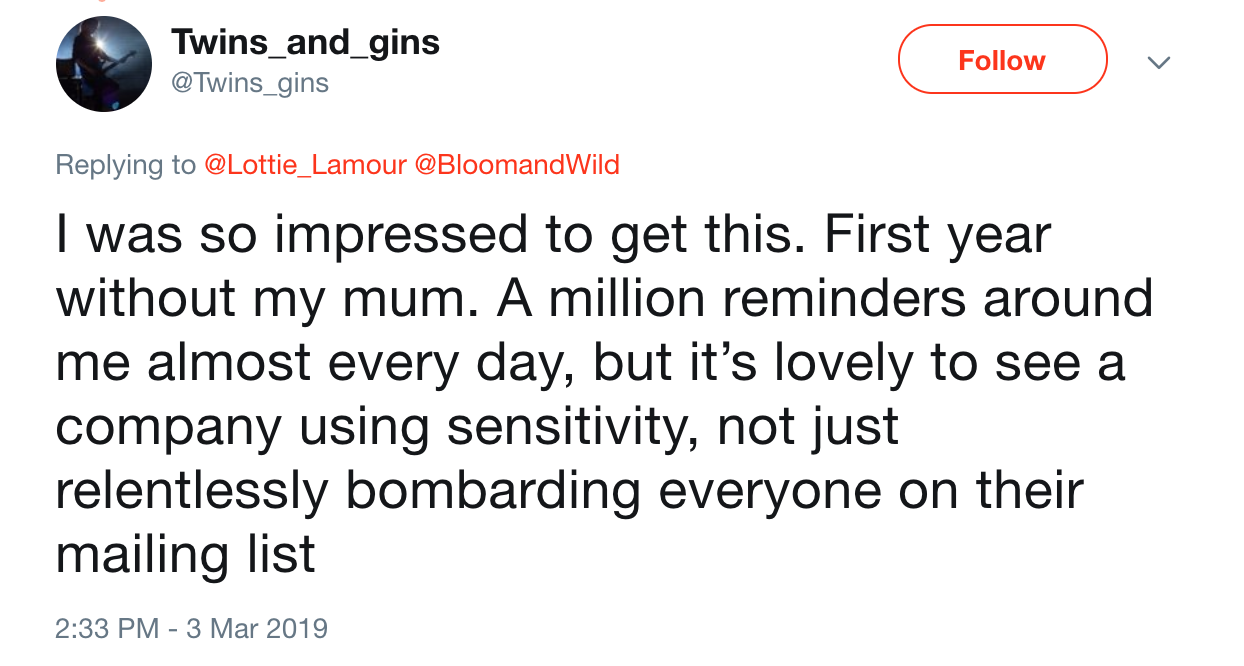The width and height of the screenshot is (1244, 666).
Task: Open the @Lottie_Lamour mention link
Action: 304,165
